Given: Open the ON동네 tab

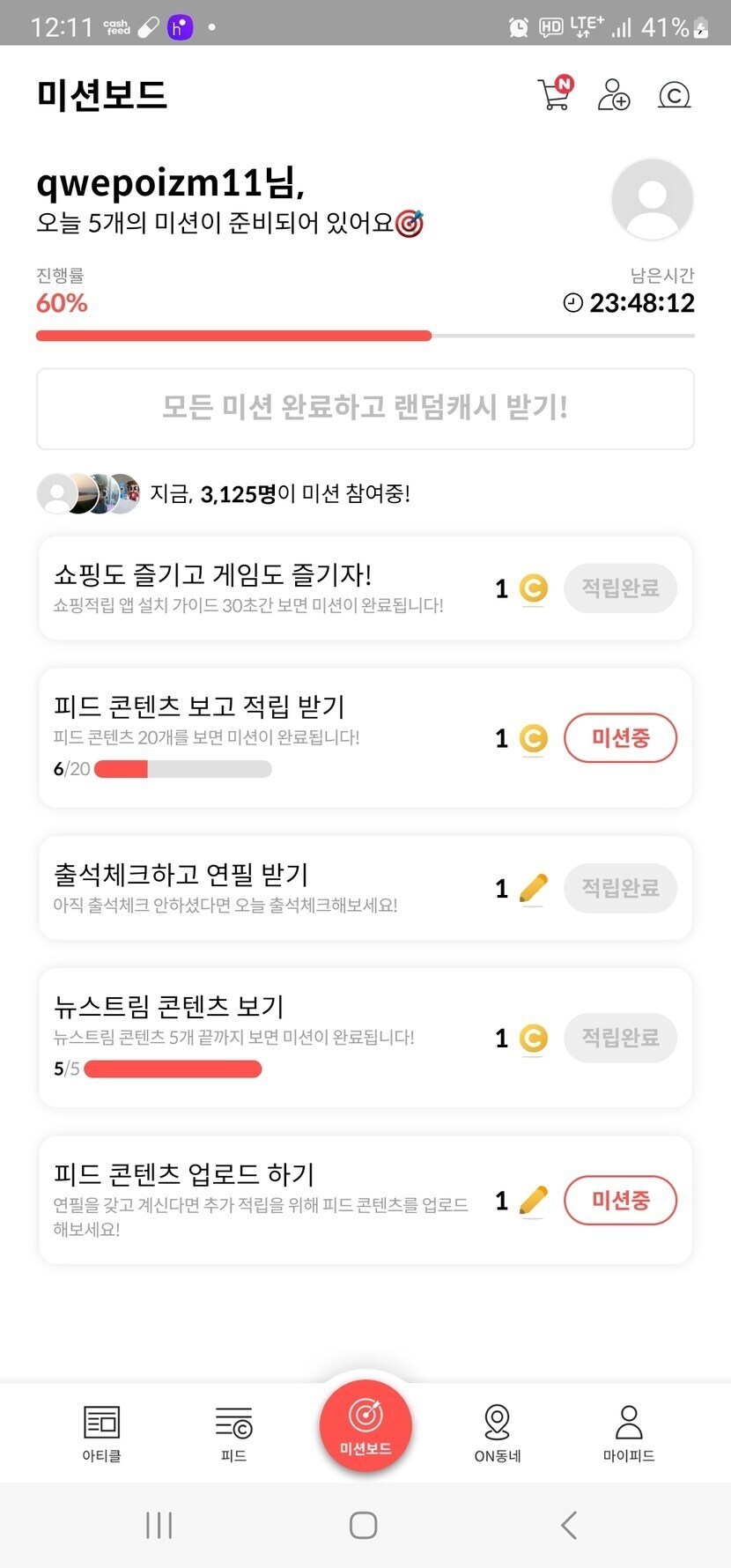Looking at the screenshot, I should pyautogui.click(x=498, y=1432).
